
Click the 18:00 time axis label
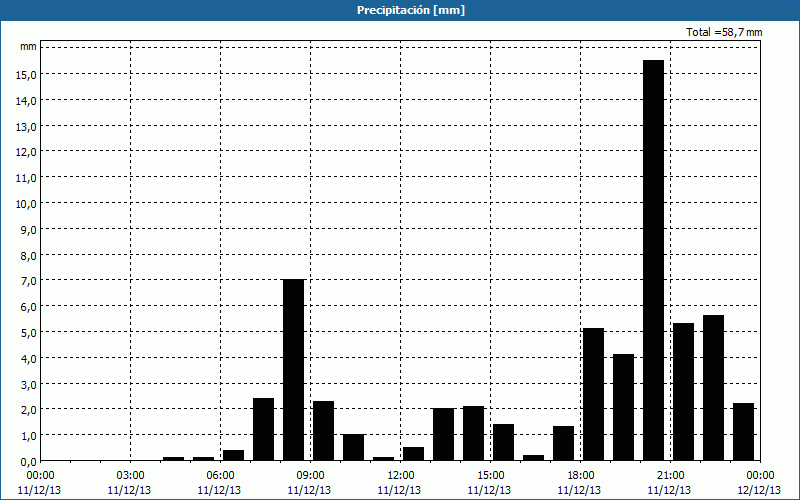pyautogui.click(x=580, y=476)
